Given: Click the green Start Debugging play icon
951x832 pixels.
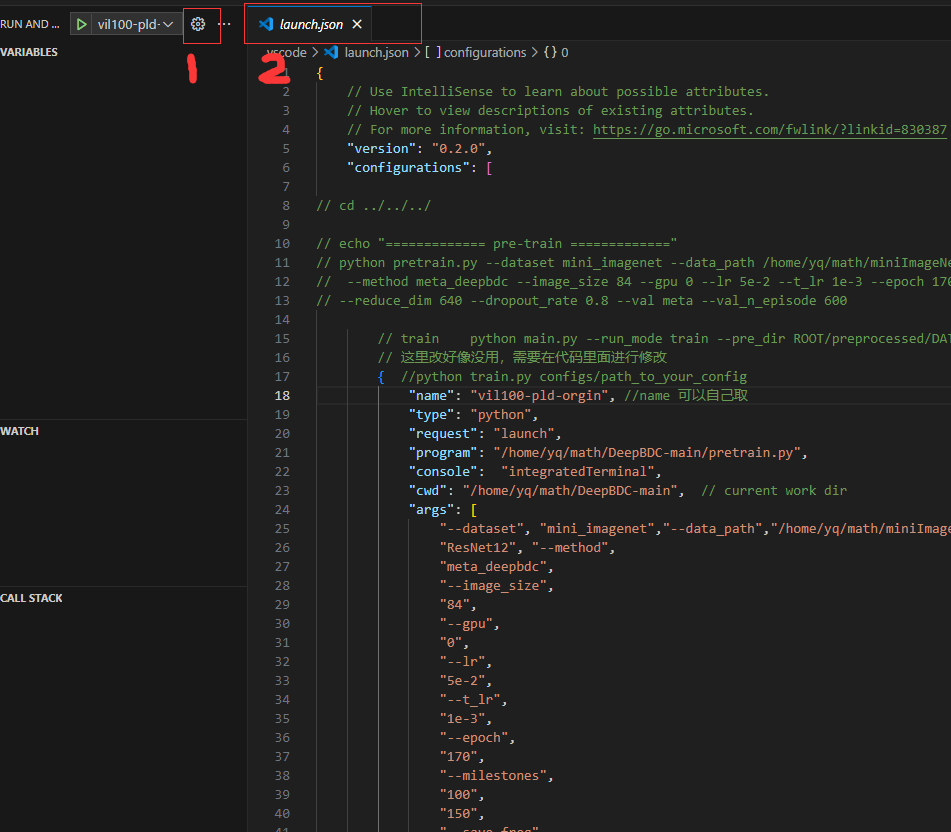Looking at the screenshot, I should click(x=80, y=24).
